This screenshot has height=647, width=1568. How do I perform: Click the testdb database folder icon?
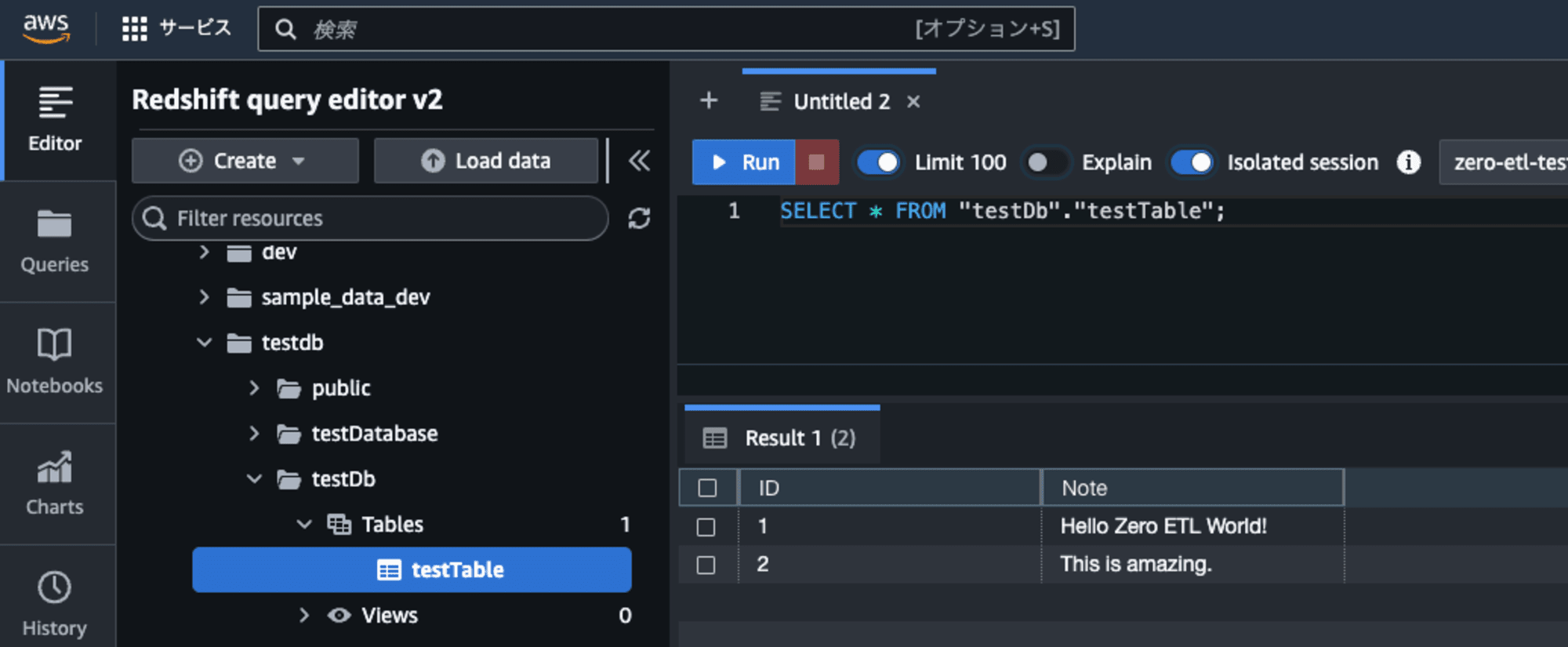coord(238,343)
